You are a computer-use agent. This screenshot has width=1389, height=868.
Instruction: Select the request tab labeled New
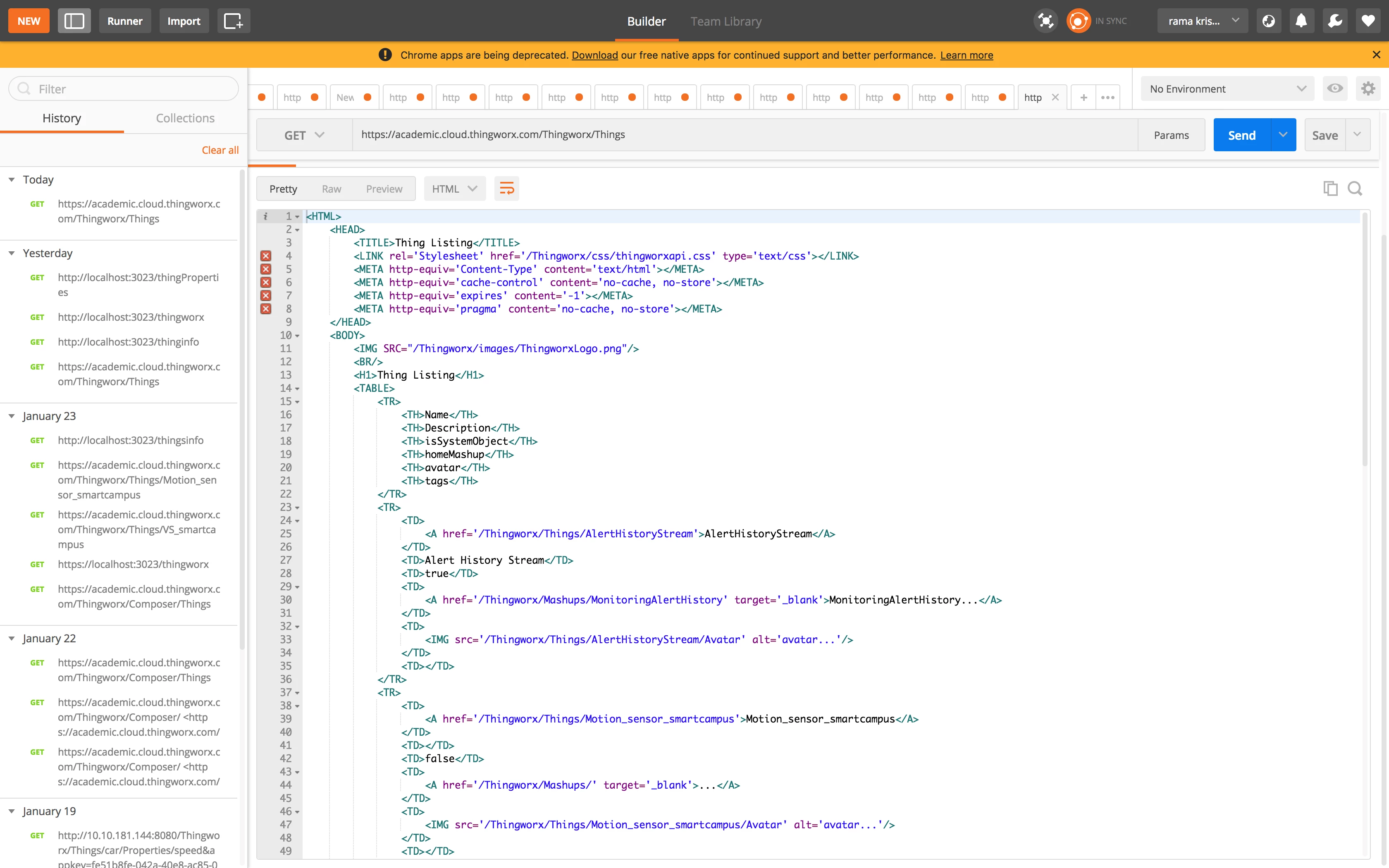(x=353, y=98)
